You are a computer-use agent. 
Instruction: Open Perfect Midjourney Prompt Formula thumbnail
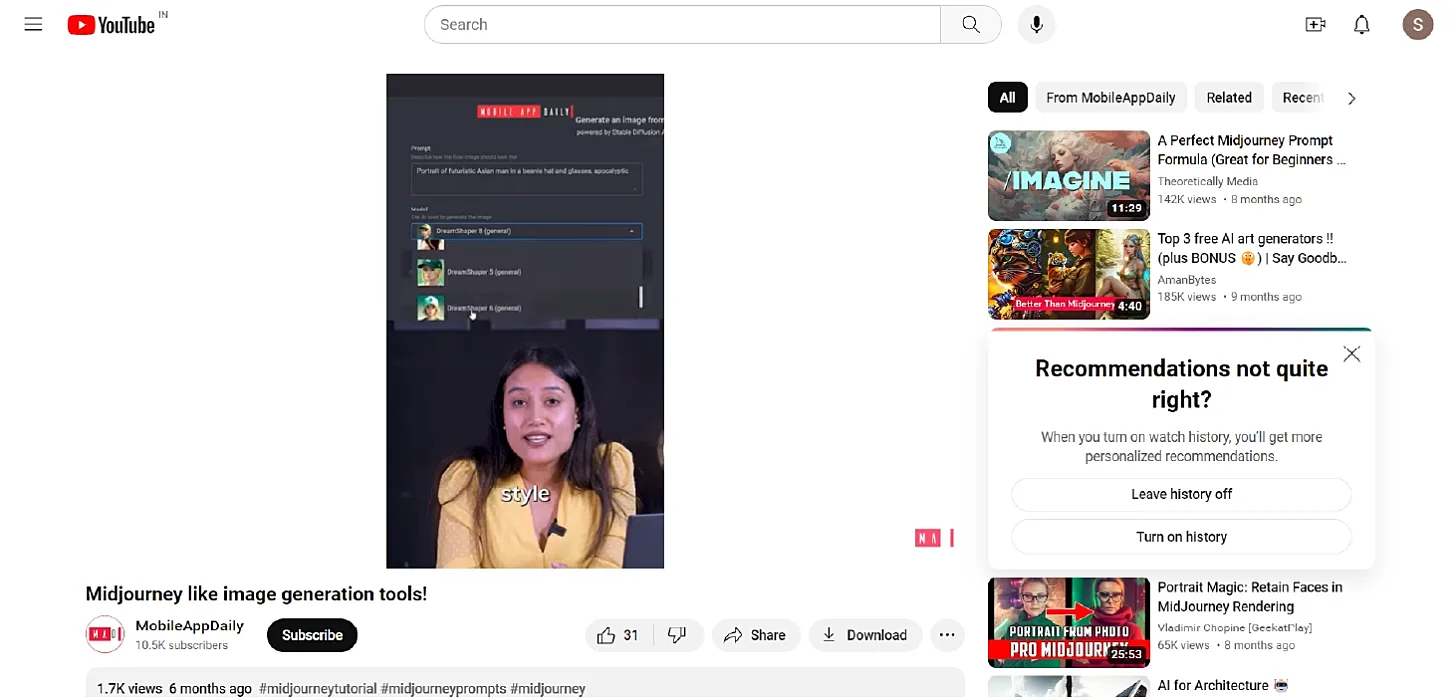point(1069,176)
